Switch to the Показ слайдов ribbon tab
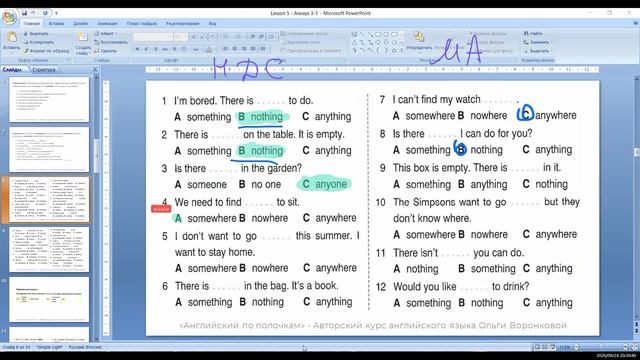Screen dimensions: 640x360 pos(142,24)
